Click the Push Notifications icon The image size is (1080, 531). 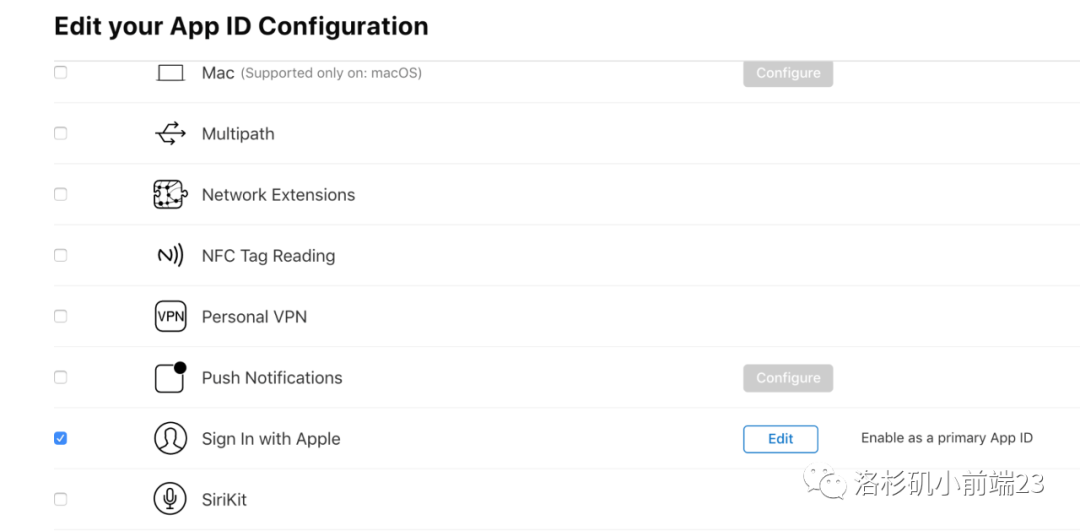(x=171, y=377)
